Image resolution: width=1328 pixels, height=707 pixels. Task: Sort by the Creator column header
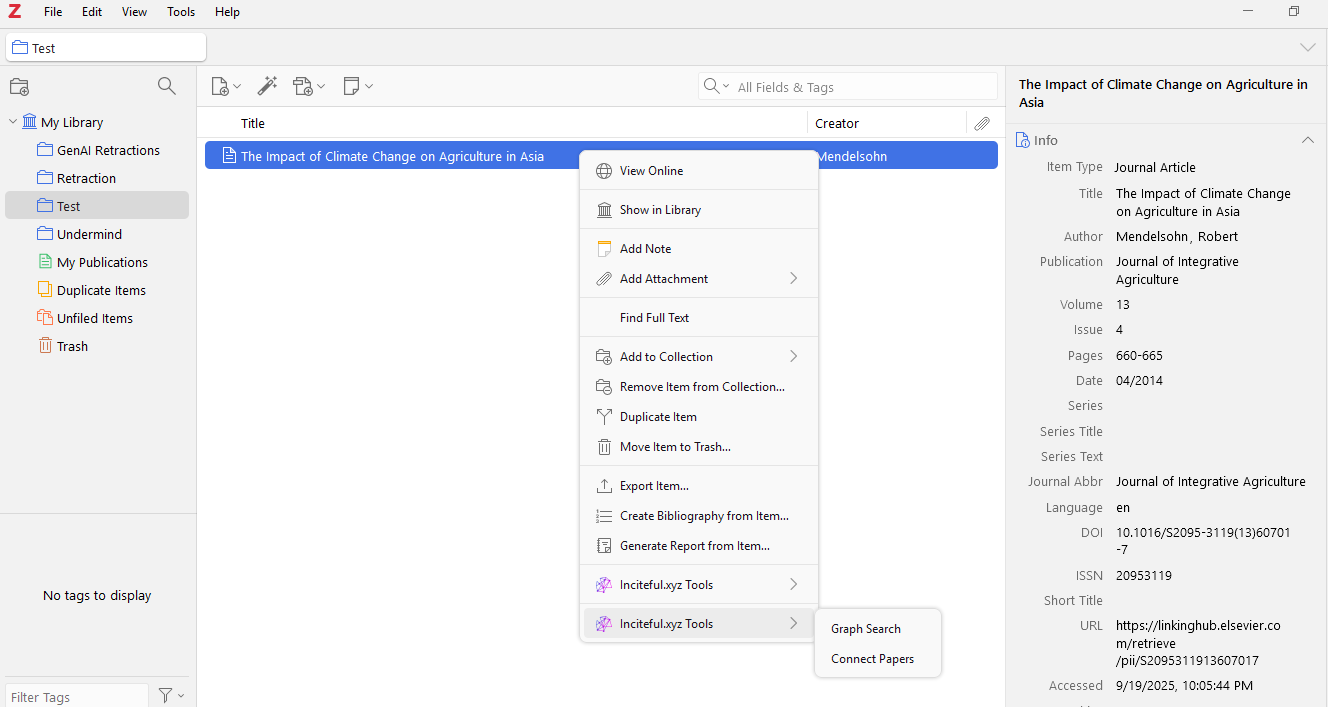click(x=837, y=124)
